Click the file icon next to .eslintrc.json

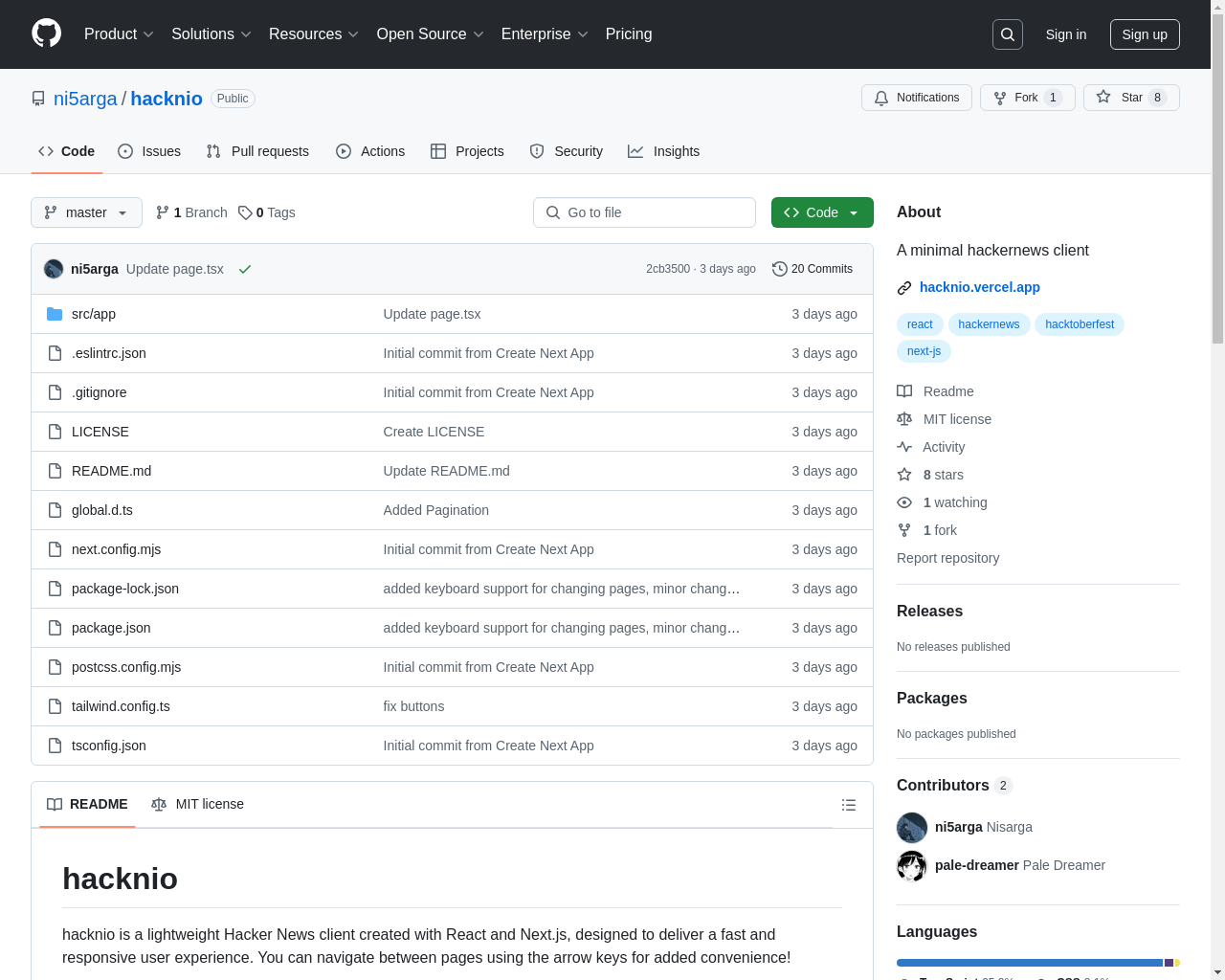(x=55, y=353)
